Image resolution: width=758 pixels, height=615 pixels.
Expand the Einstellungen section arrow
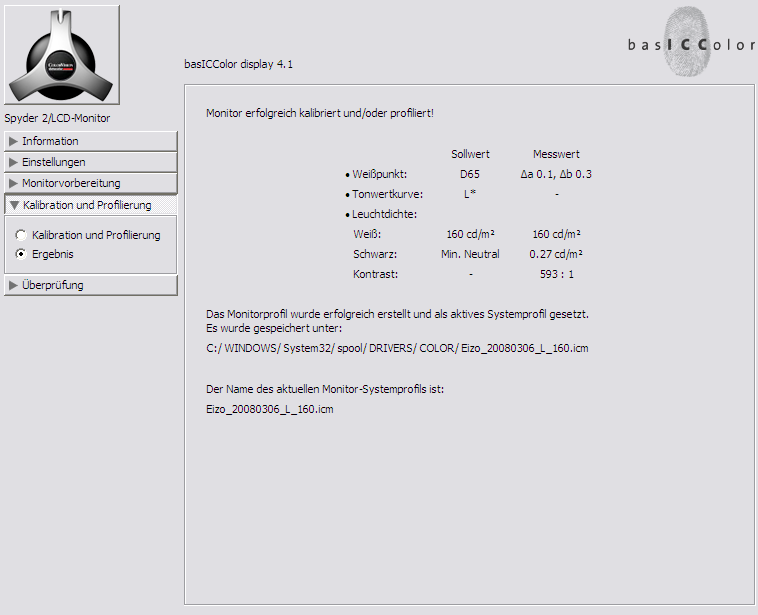pos(13,162)
